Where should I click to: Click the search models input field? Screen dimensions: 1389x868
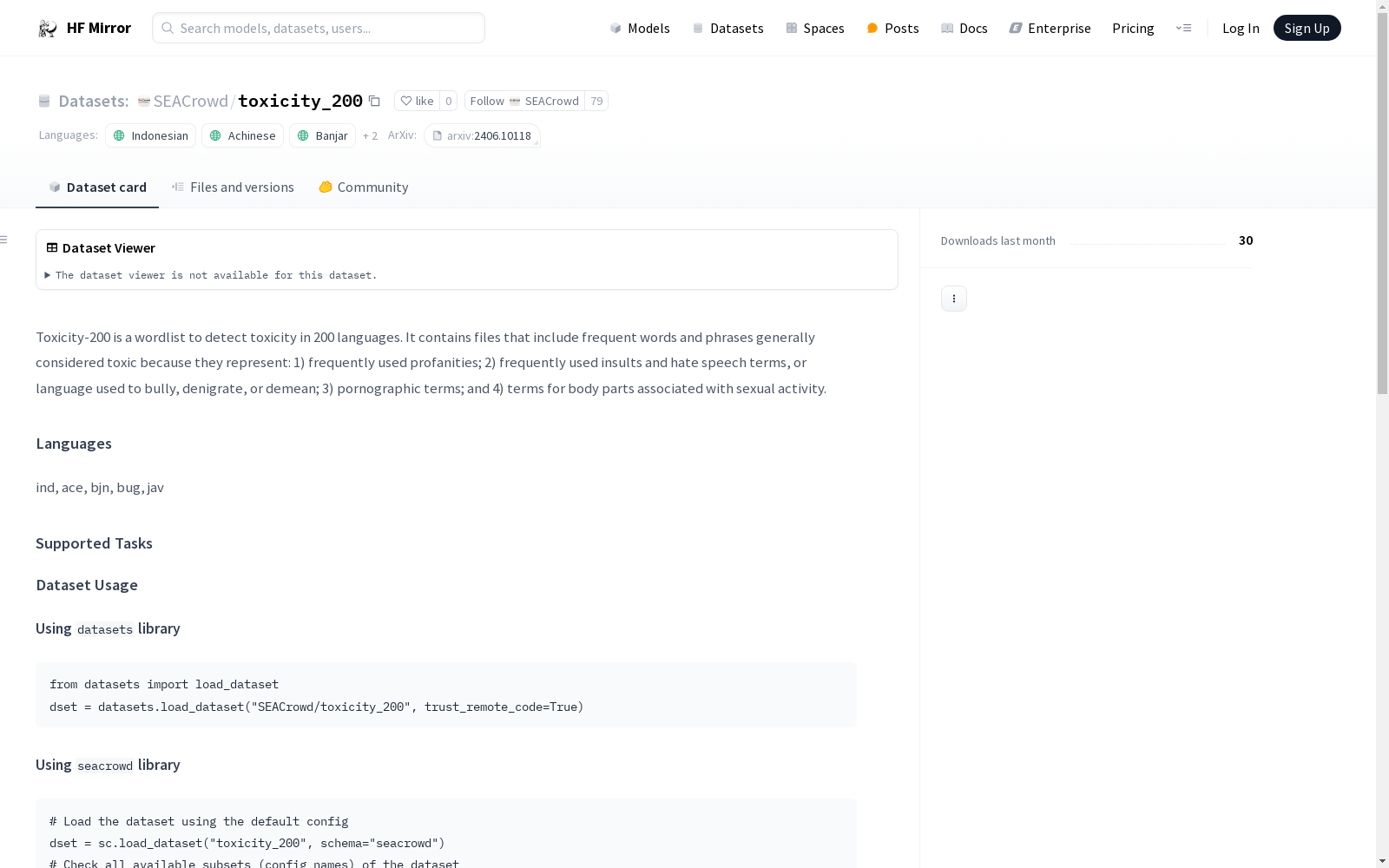tap(319, 28)
